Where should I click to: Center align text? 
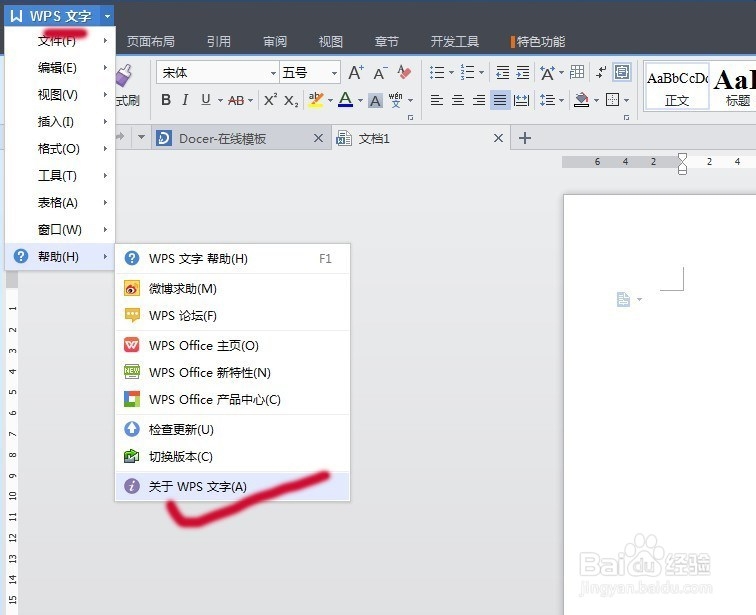[458, 100]
